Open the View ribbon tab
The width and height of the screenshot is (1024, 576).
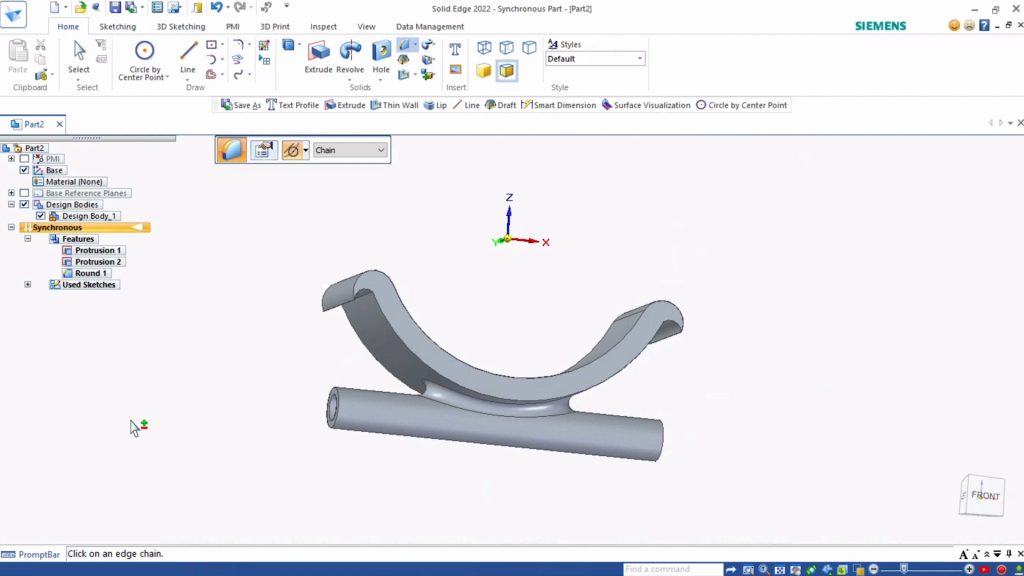click(366, 27)
